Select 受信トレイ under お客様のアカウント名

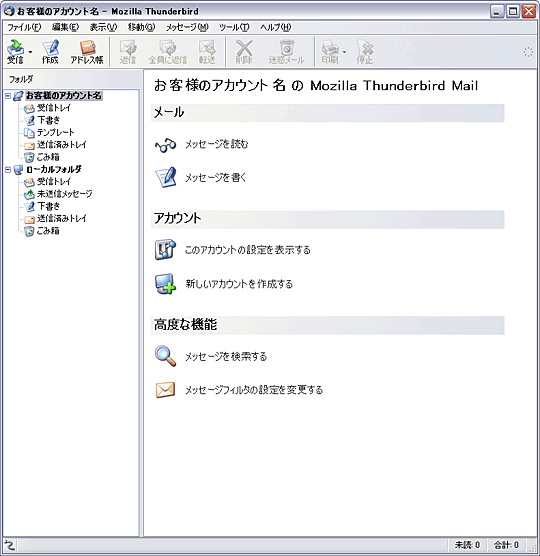pos(54,108)
